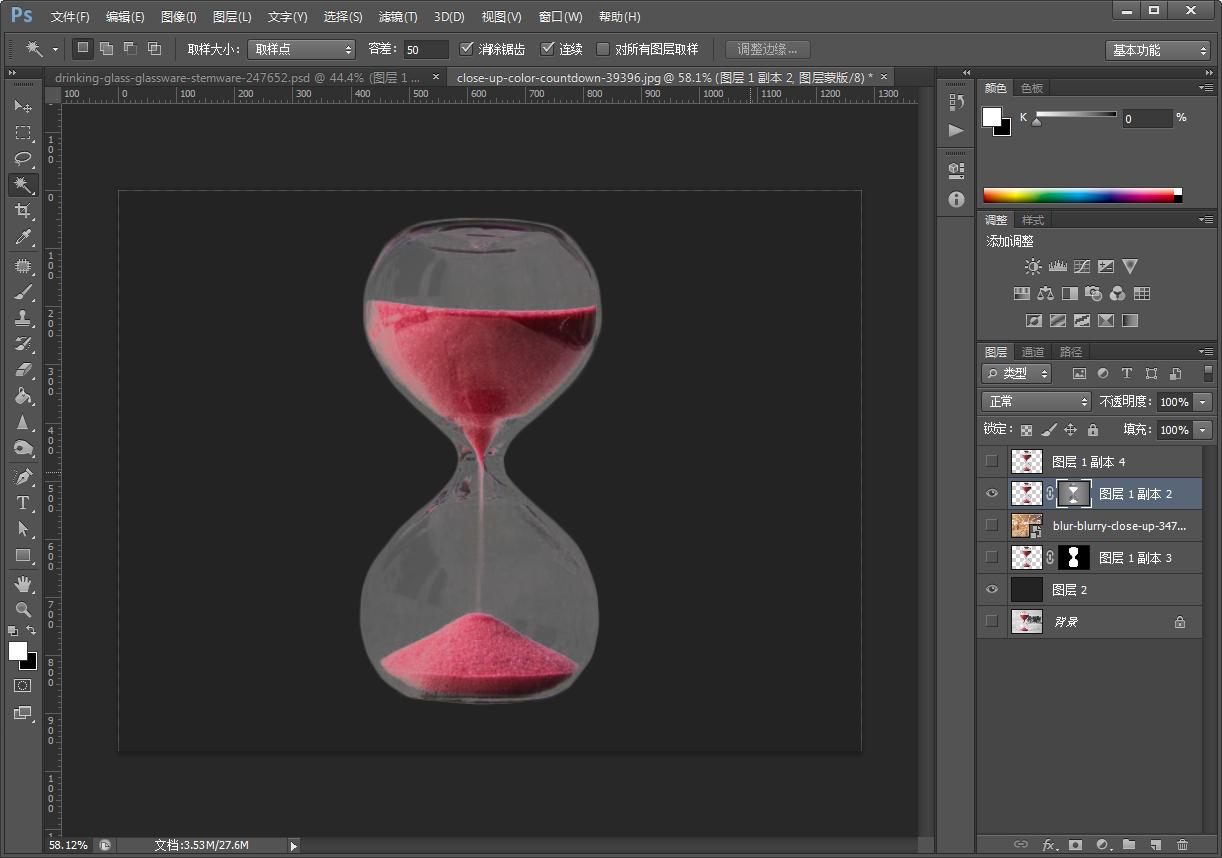Click the 调整边缘 button
This screenshot has height=858, width=1222.
(767, 49)
